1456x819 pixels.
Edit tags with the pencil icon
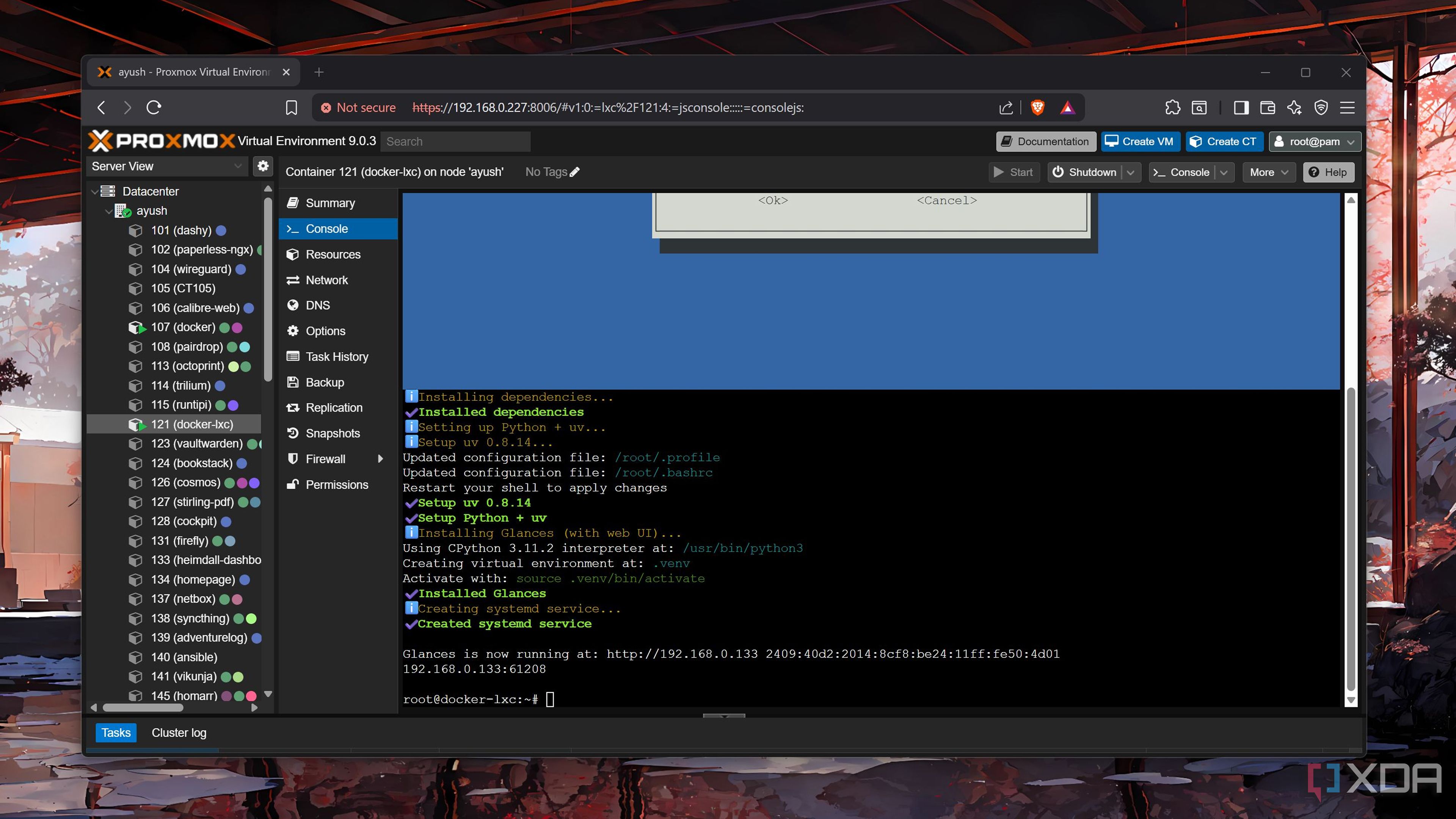[x=575, y=172]
